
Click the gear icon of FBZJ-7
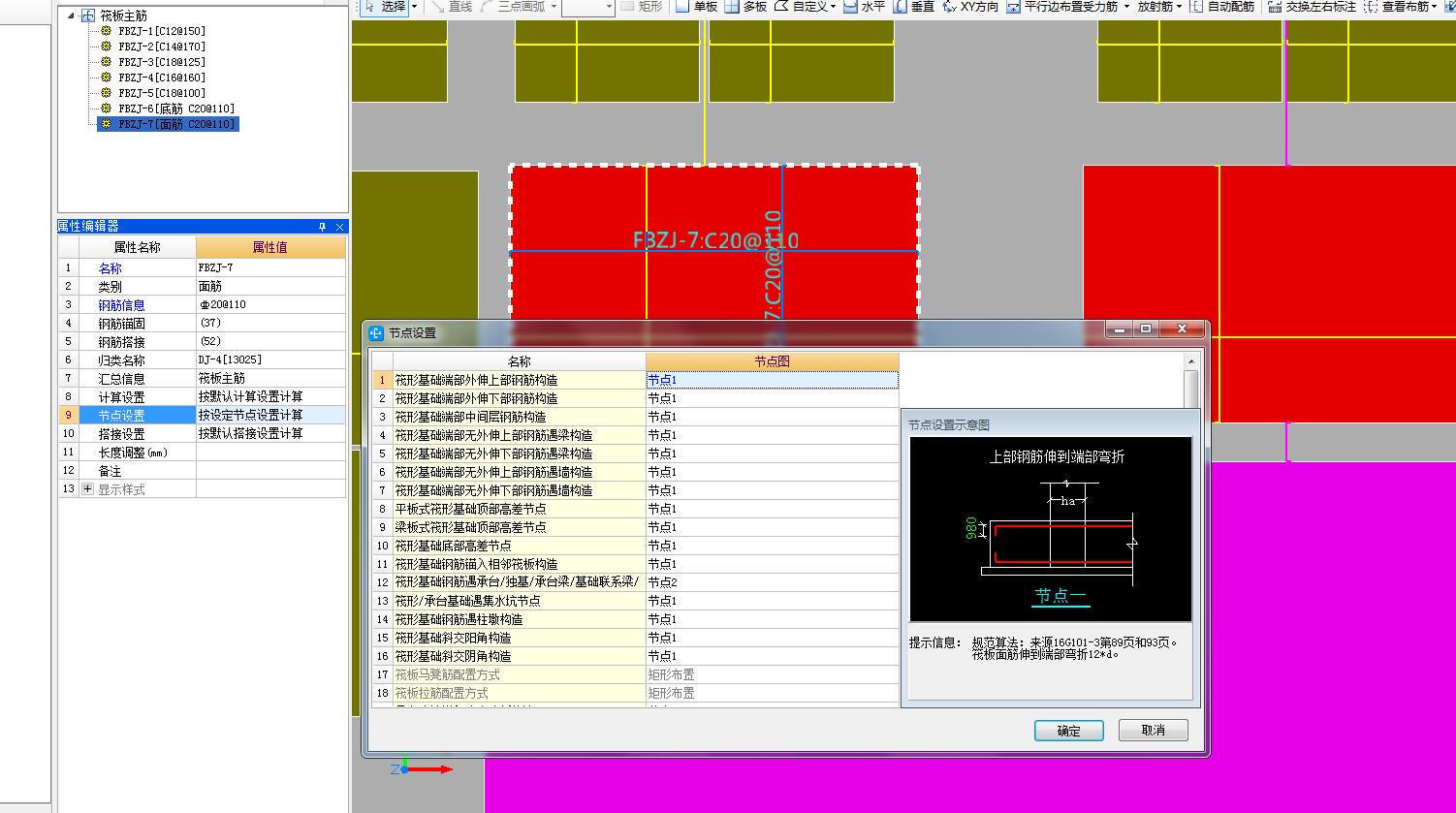106,124
